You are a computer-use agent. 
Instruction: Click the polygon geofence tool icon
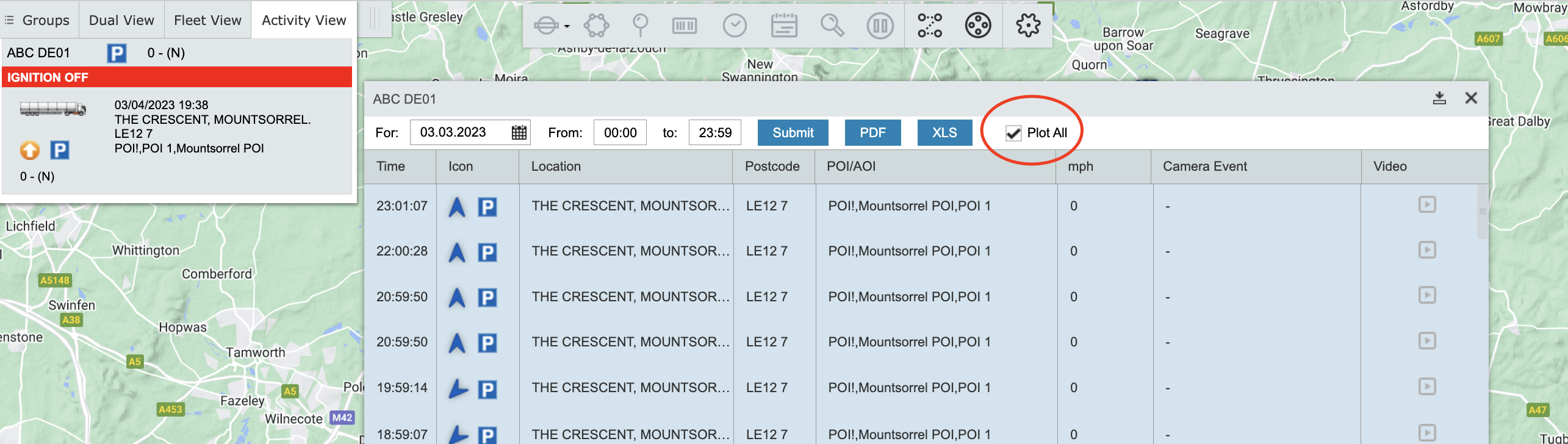pyautogui.click(x=596, y=26)
